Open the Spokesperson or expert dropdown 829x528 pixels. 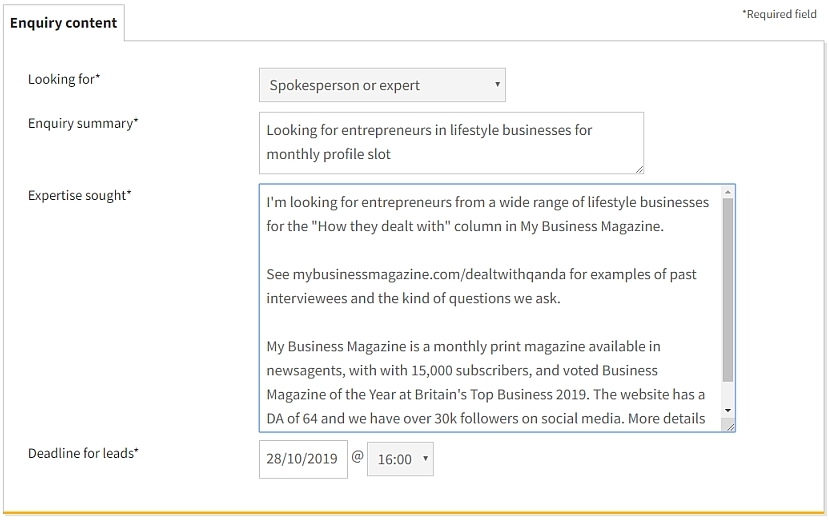pos(382,85)
